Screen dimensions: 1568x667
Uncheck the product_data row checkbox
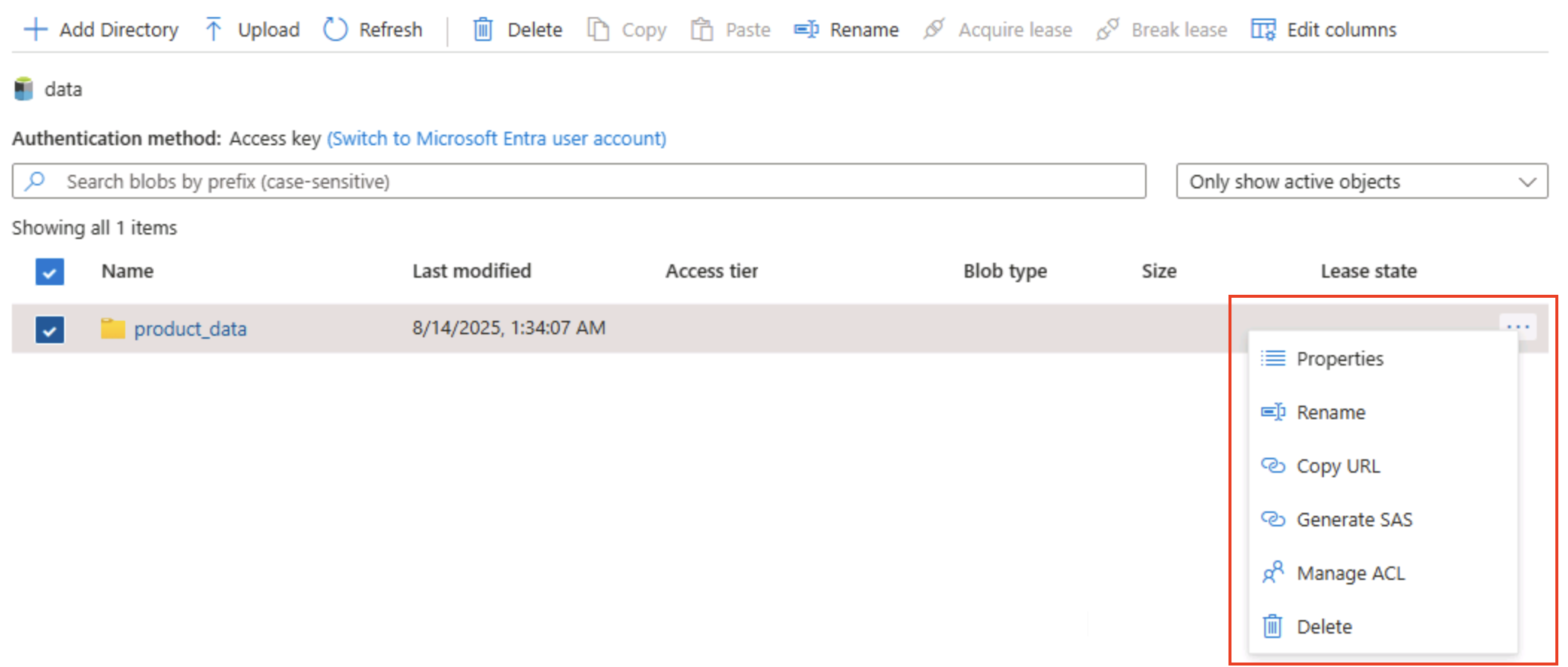click(50, 329)
